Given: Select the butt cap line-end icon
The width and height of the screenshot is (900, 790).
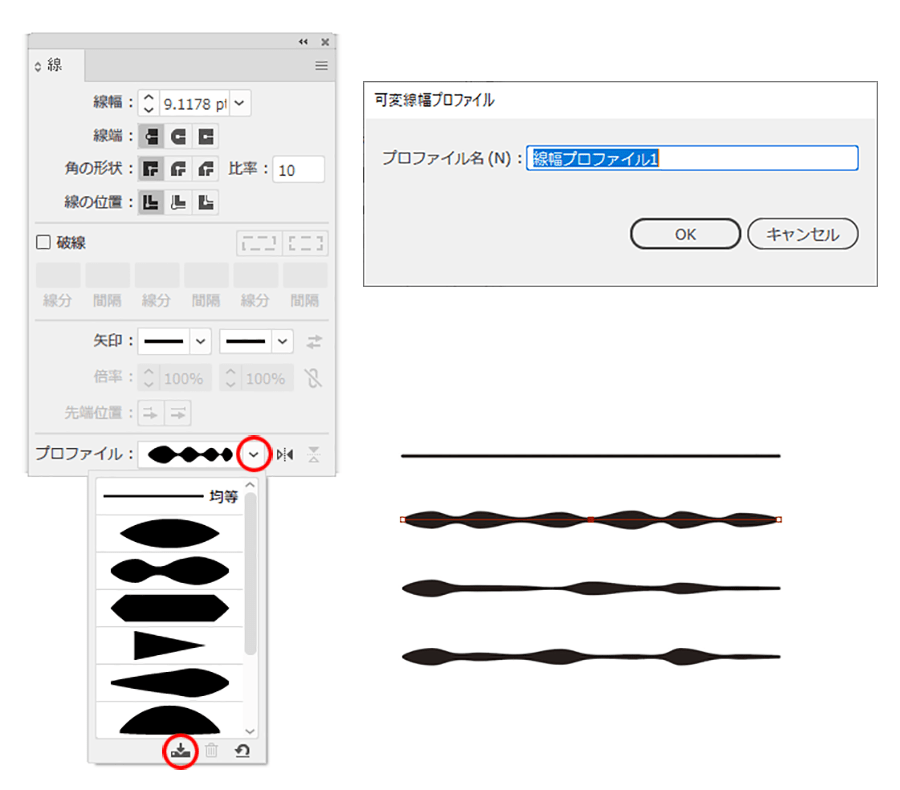Looking at the screenshot, I should point(151,137).
